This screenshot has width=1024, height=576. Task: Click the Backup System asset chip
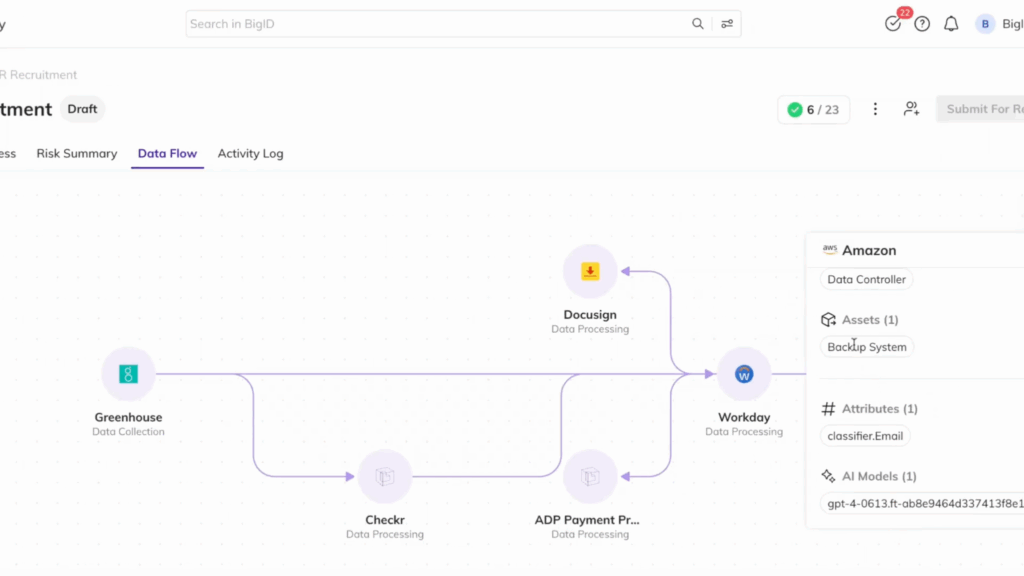tap(867, 347)
